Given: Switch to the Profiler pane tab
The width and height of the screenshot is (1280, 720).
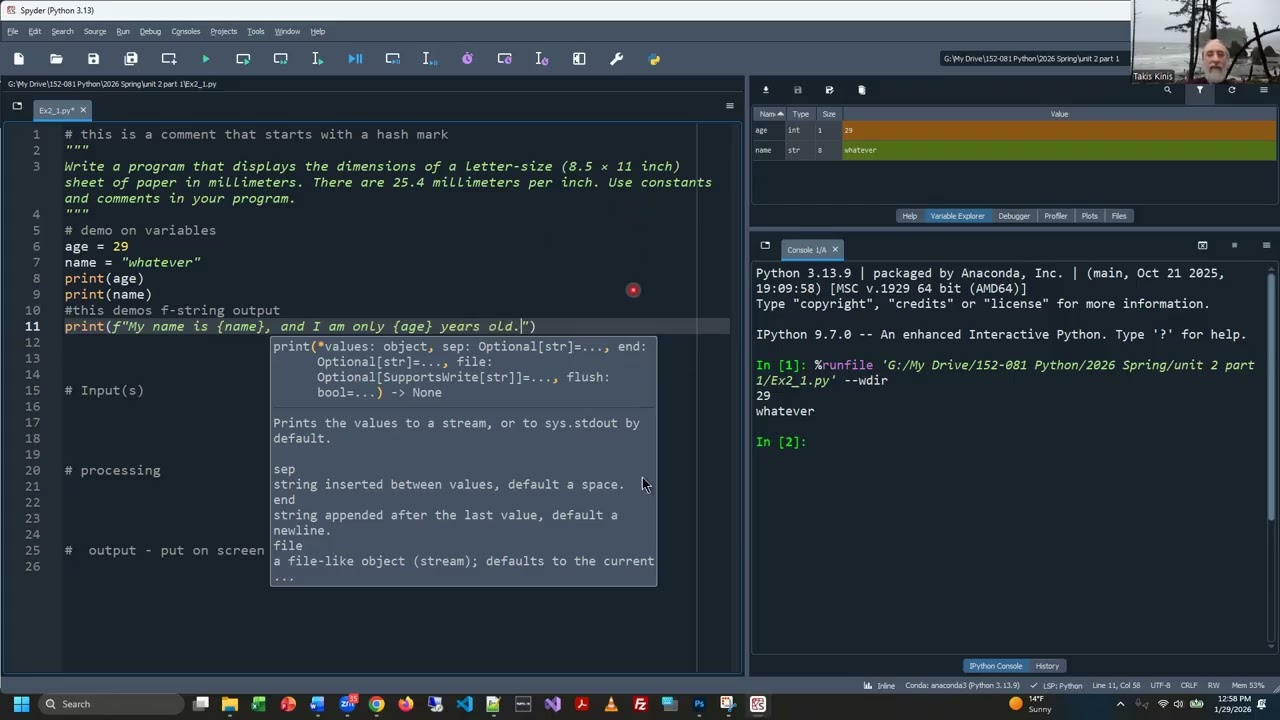Looking at the screenshot, I should point(1055,216).
